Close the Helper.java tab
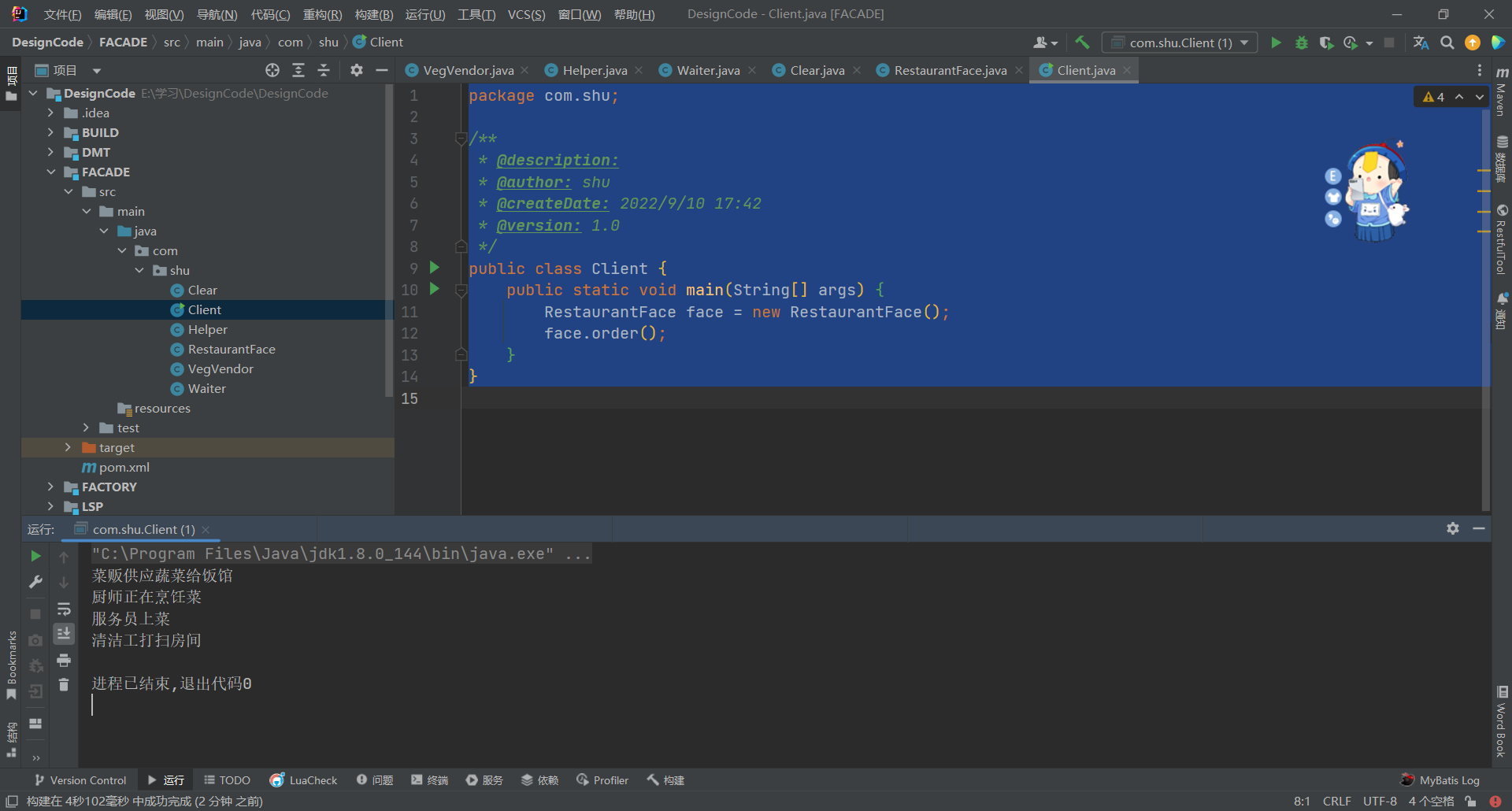1512x811 pixels. [x=639, y=70]
